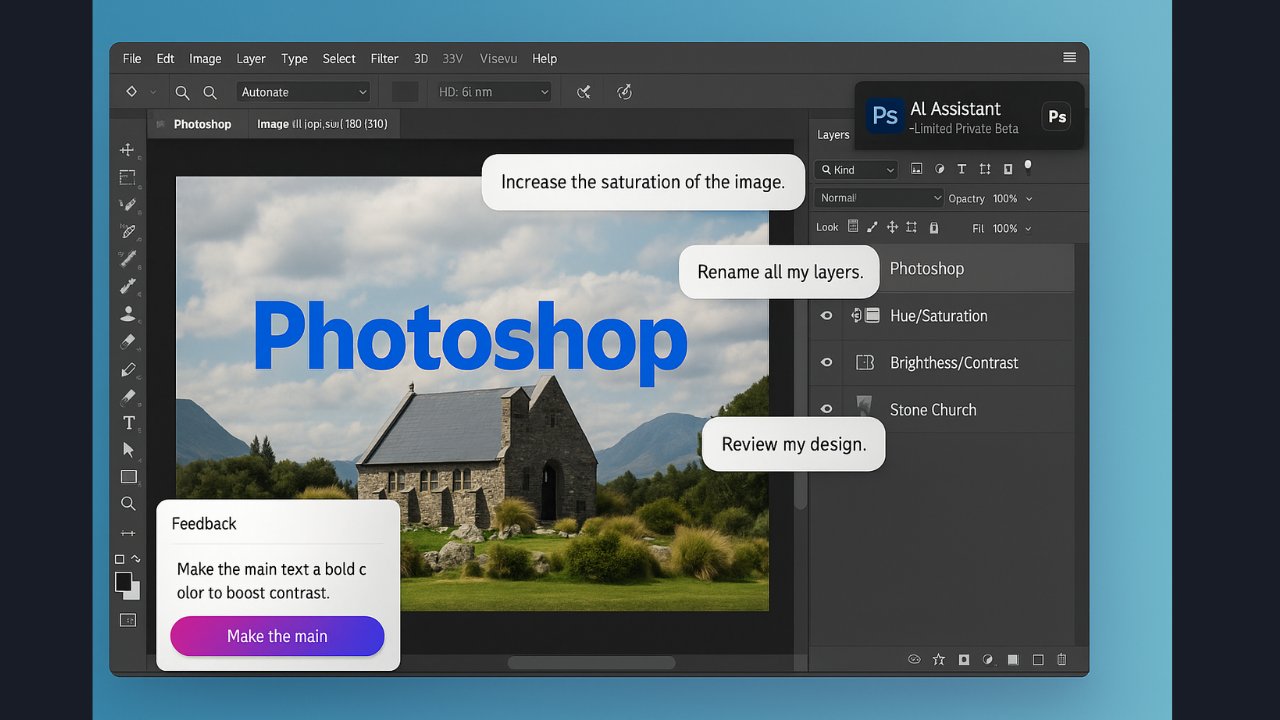Hide the Stone Church layer
1280x720 pixels.
click(x=827, y=410)
